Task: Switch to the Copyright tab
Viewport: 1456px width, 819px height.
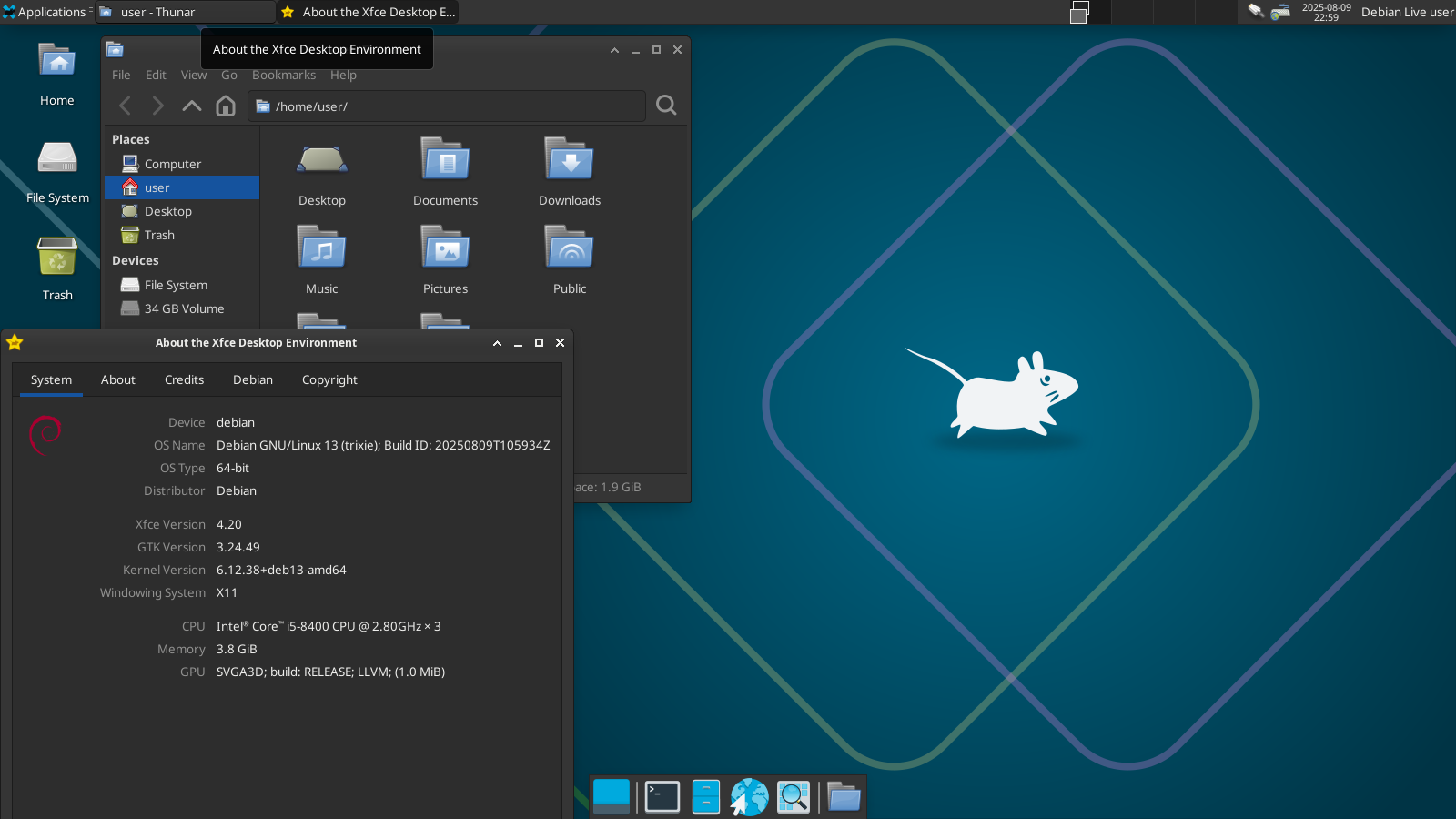Action: (x=329, y=379)
